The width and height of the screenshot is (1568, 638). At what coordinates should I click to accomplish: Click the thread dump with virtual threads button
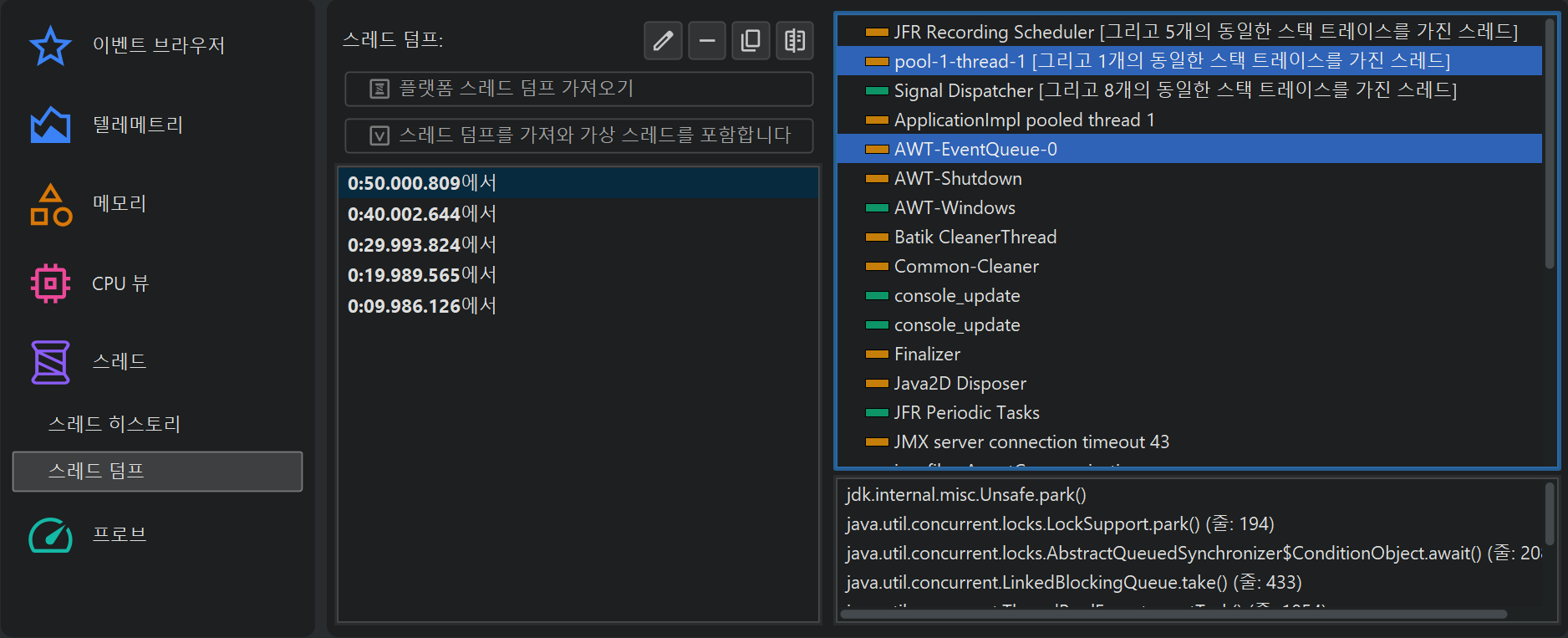point(578,135)
